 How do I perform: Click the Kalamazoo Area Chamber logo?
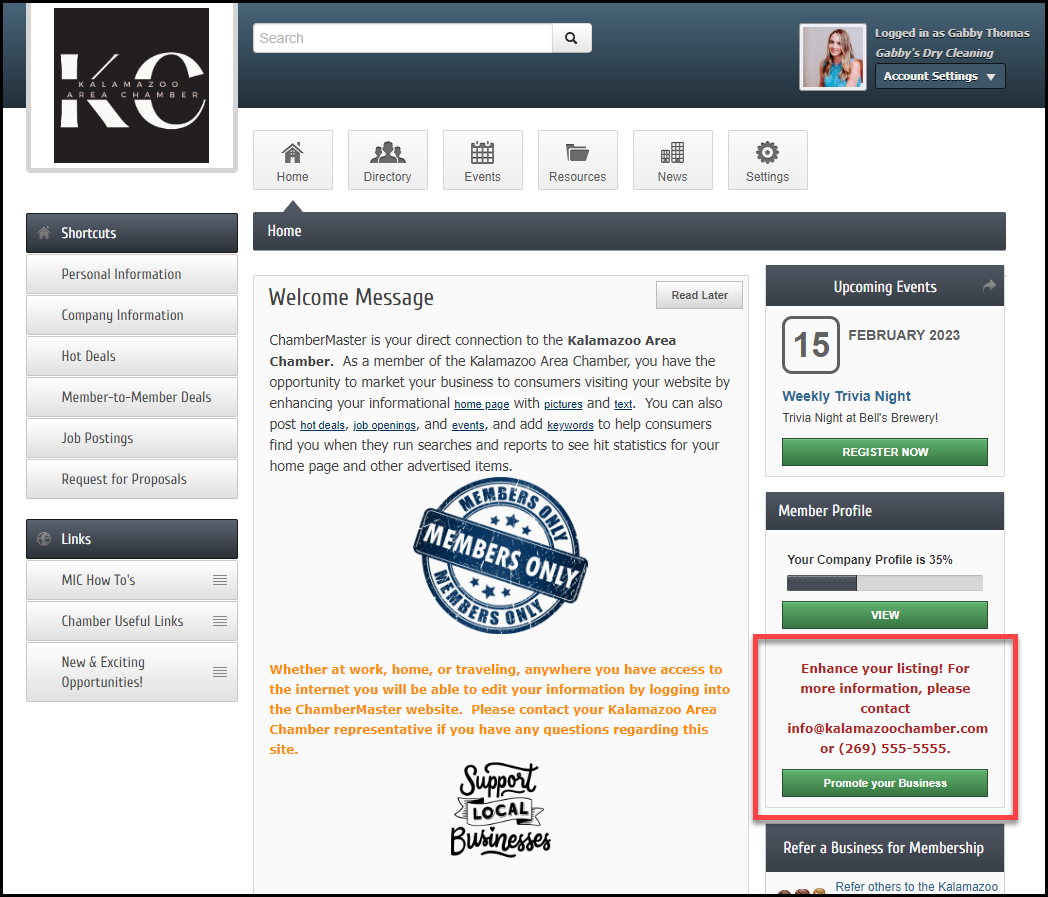(132, 86)
